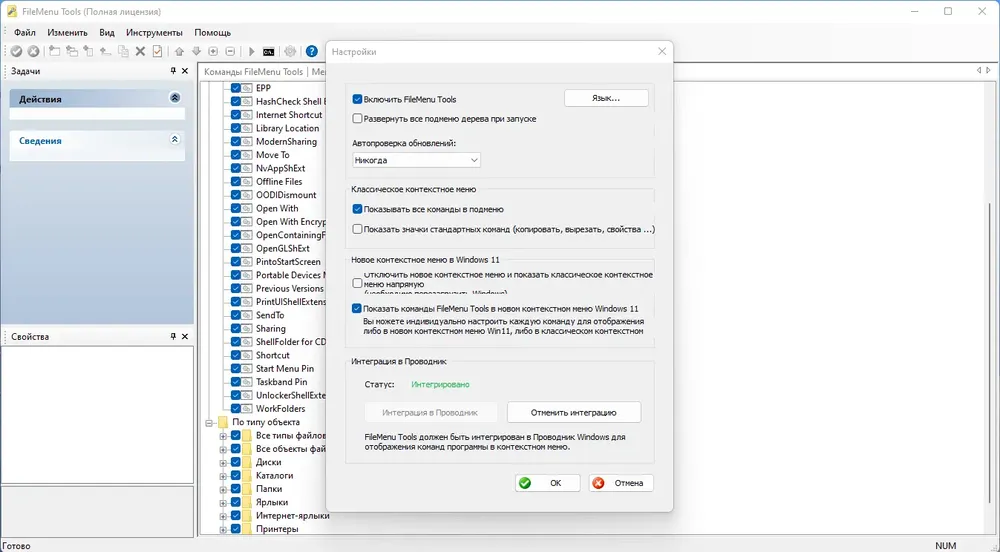Select the Shortcut item in command tree
The image size is (1000, 552).
click(273, 355)
